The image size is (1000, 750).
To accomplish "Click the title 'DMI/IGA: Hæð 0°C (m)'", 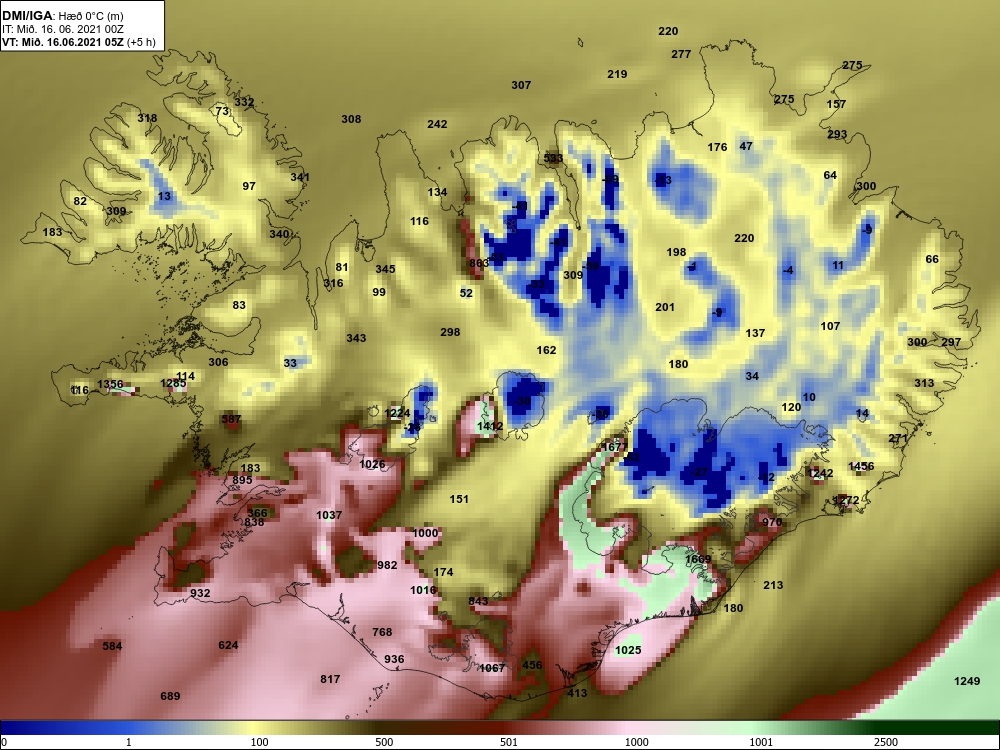I will (x=63, y=15).
